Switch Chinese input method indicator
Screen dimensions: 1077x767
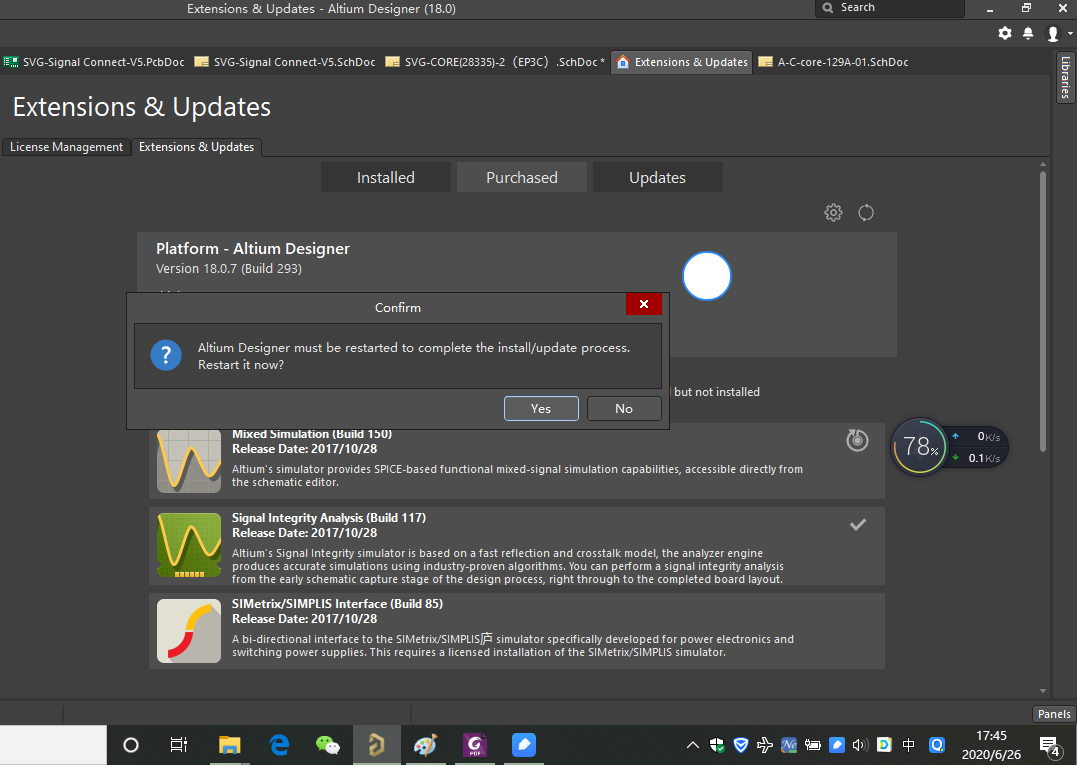point(909,745)
